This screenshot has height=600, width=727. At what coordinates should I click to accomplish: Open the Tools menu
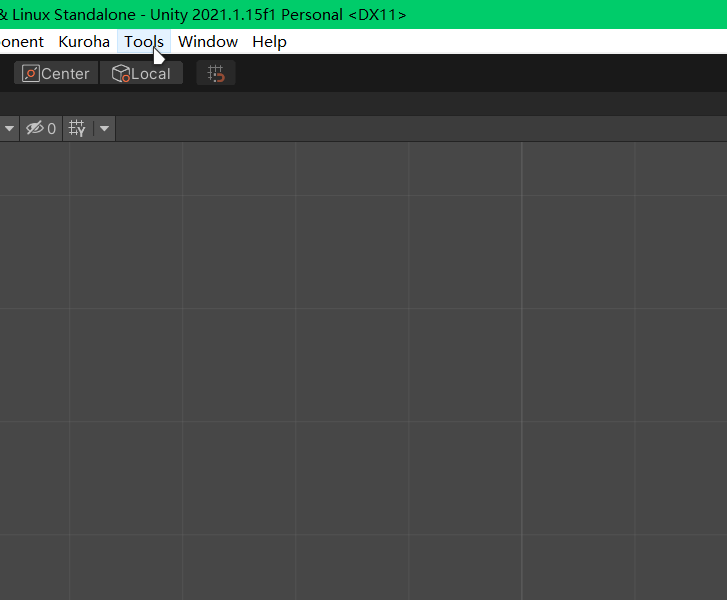[x=144, y=42]
